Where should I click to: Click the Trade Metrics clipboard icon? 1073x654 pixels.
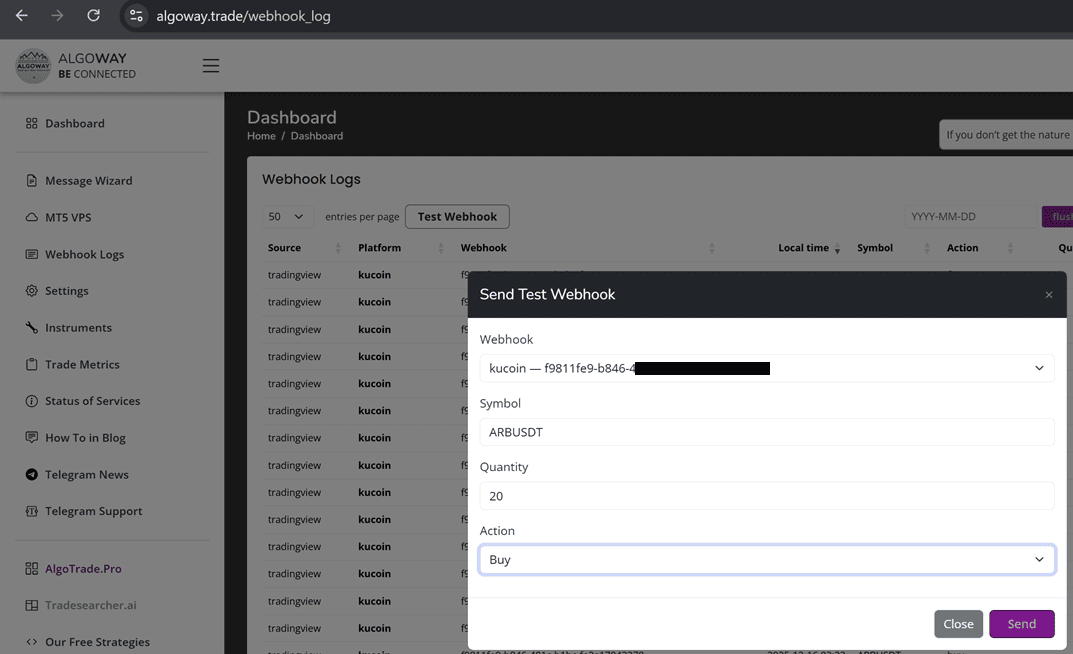[31, 365]
